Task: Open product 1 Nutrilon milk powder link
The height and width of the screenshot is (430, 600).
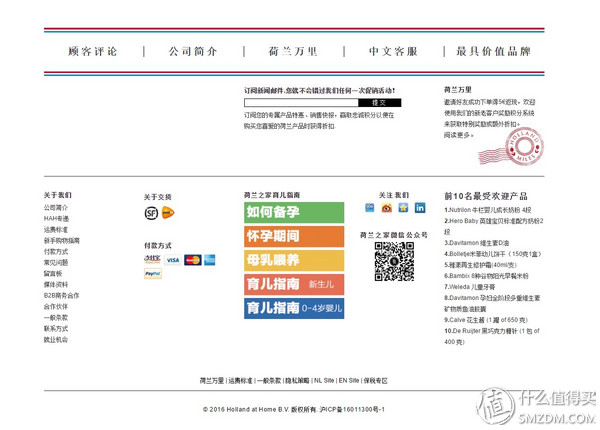Action: coord(488,210)
